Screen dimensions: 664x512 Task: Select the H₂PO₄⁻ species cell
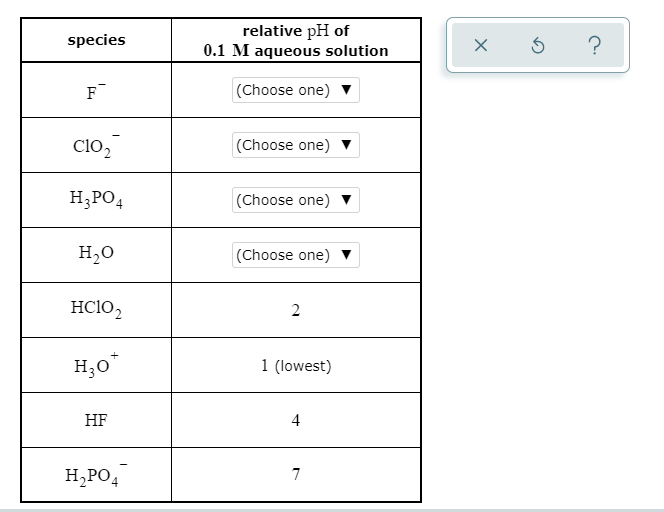point(96,475)
